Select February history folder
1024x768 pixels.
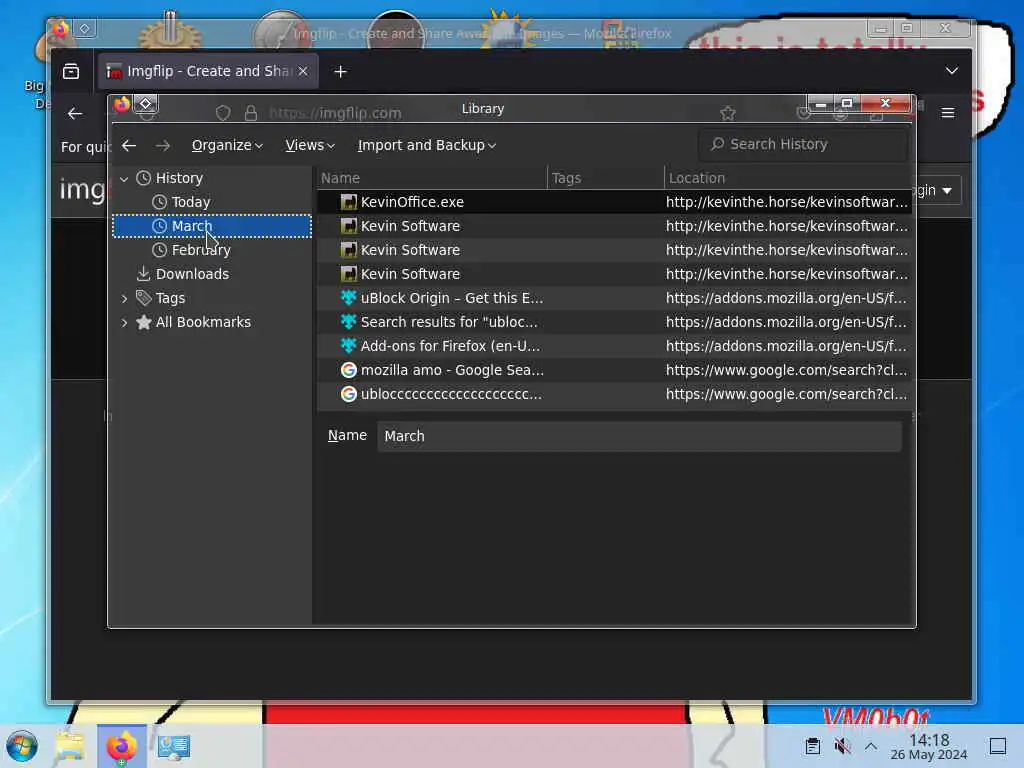tap(200, 250)
